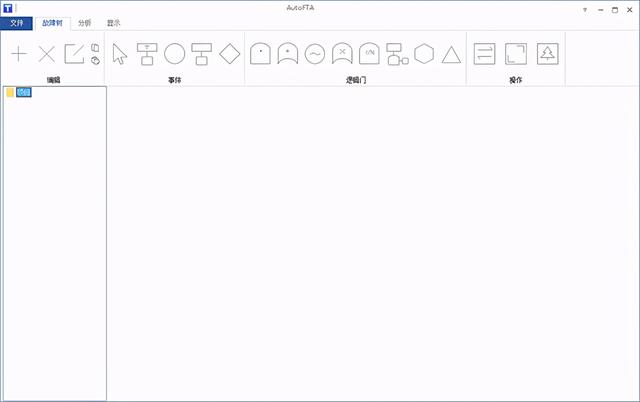
Task: Click the AutoFTA app logo in title bar
Action: [7, 8]
